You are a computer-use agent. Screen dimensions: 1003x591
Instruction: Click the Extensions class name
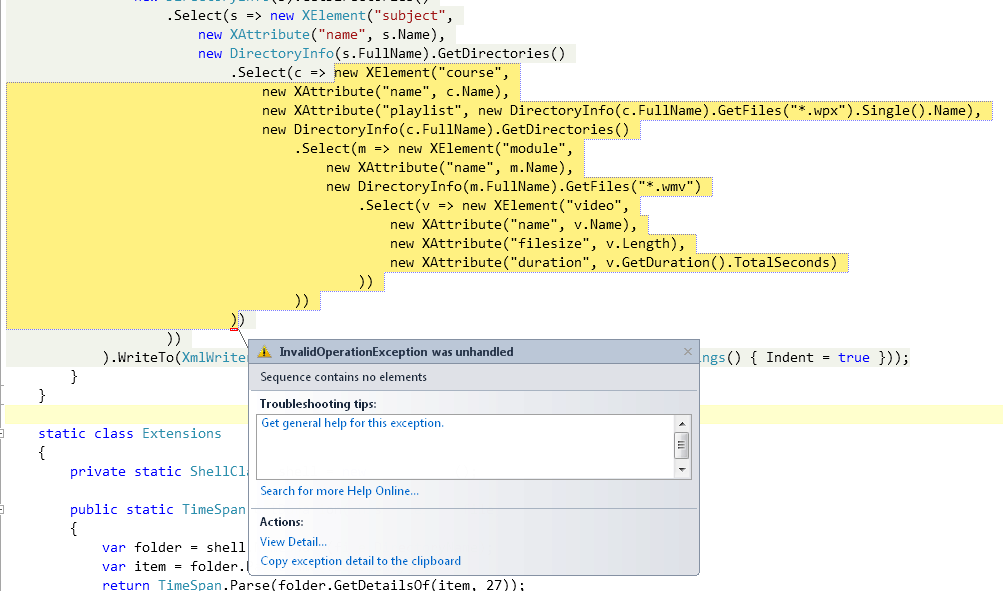pos(181,434)
